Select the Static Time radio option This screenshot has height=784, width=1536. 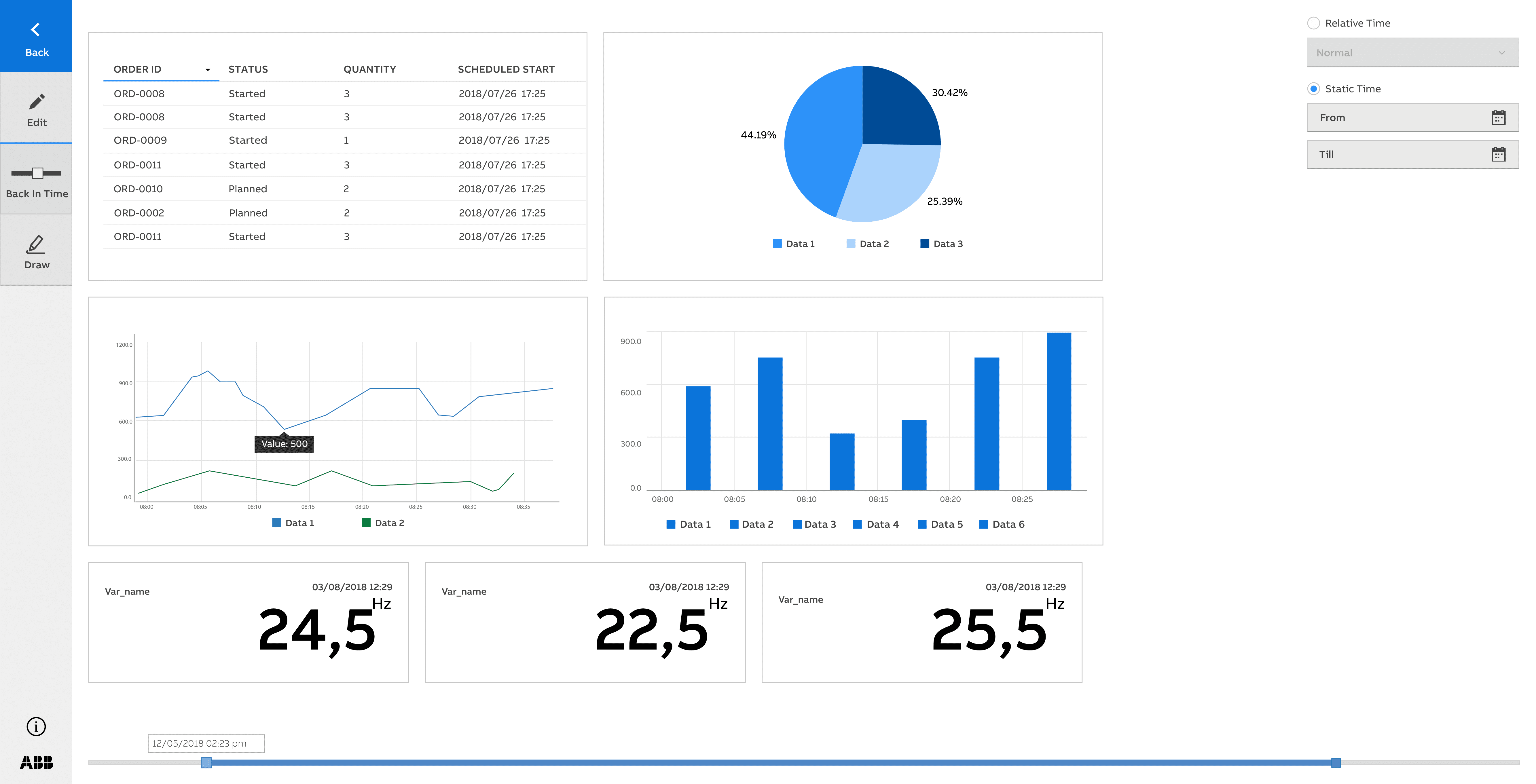point(1314,89)
